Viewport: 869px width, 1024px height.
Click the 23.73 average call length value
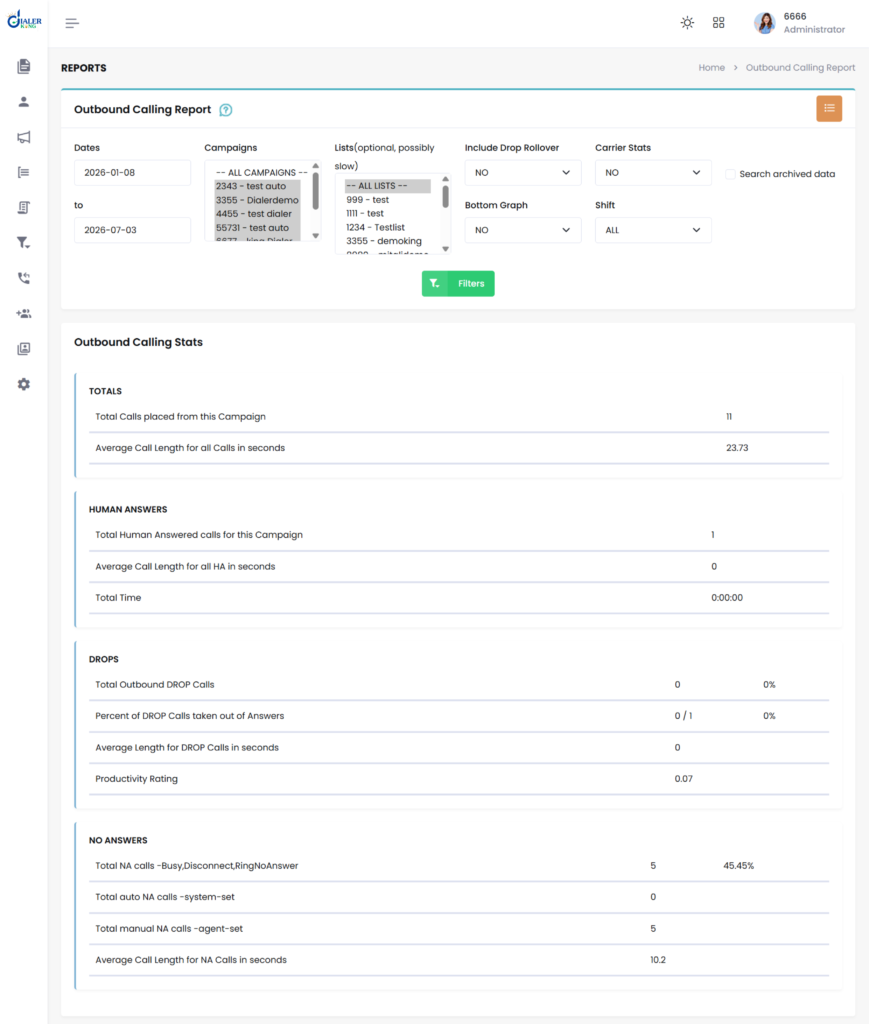click(737, 448)
